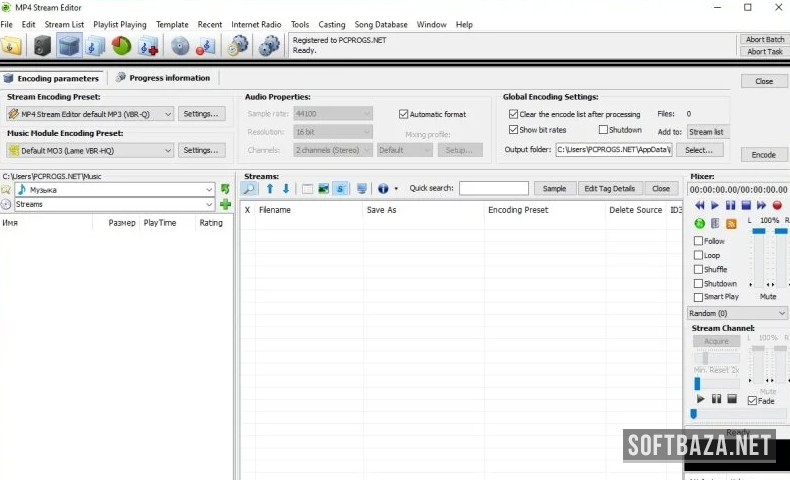
Task: Click the magnifier search icon in the Streams toolbar
Action: 249,188
